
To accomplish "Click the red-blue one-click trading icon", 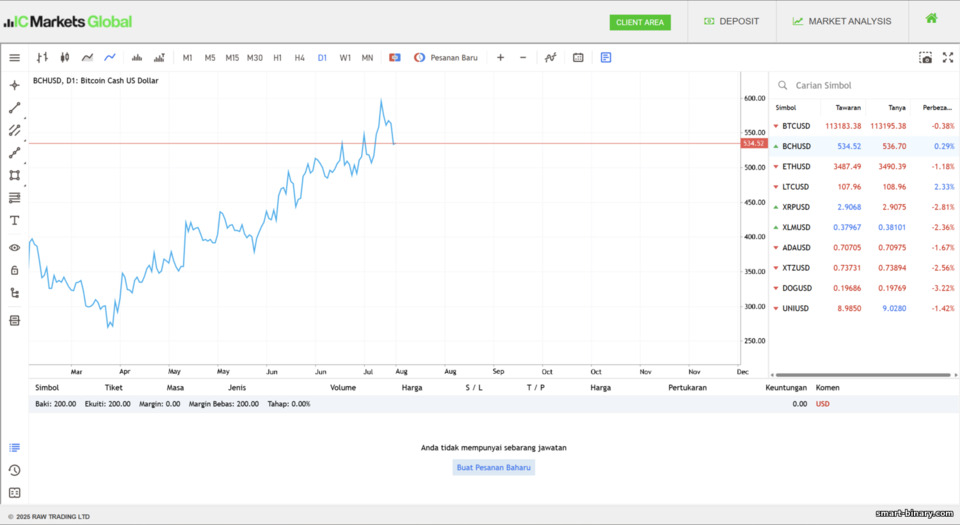I will click(395, 58).
